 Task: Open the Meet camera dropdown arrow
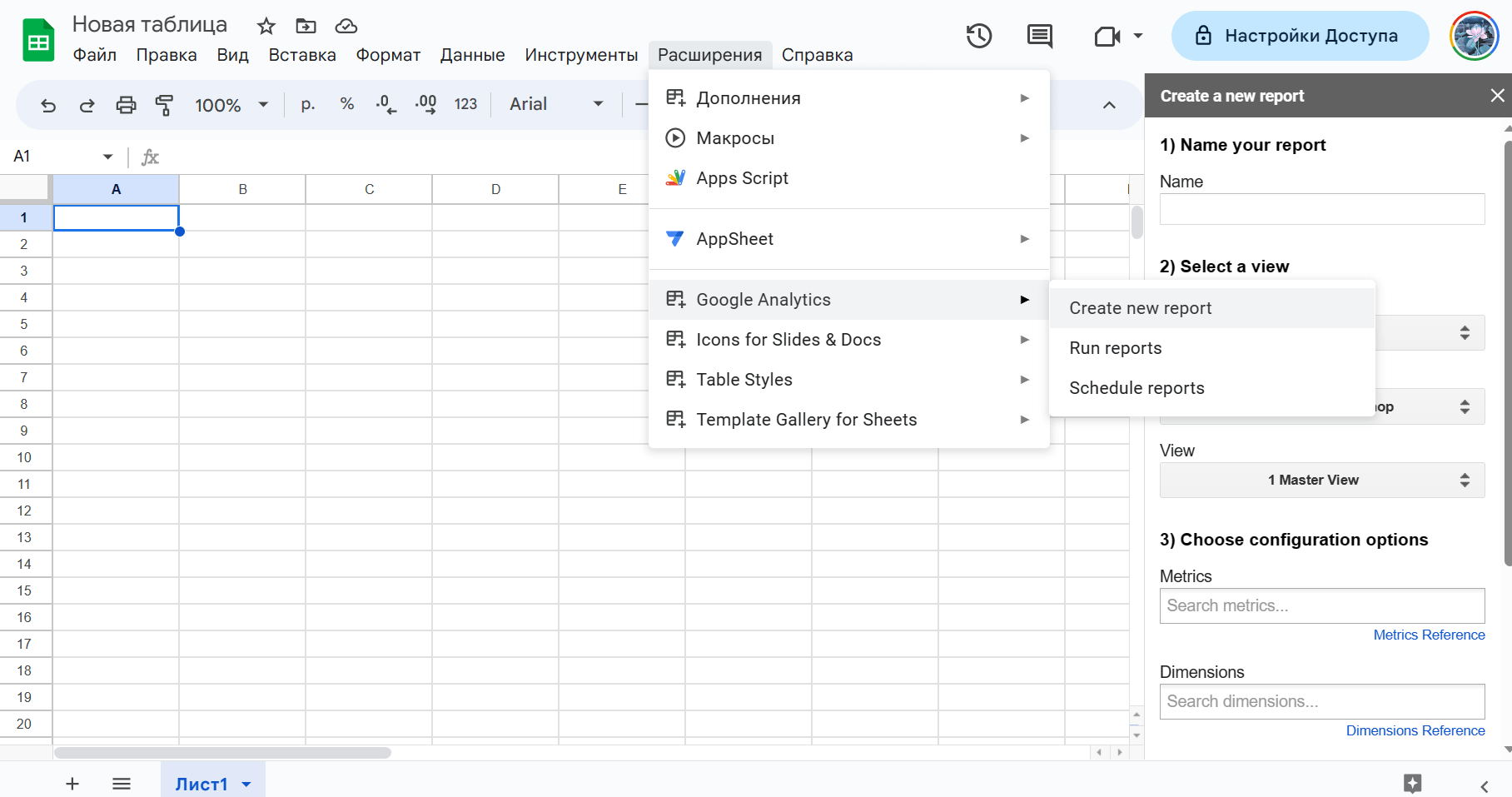[1138, 36]
